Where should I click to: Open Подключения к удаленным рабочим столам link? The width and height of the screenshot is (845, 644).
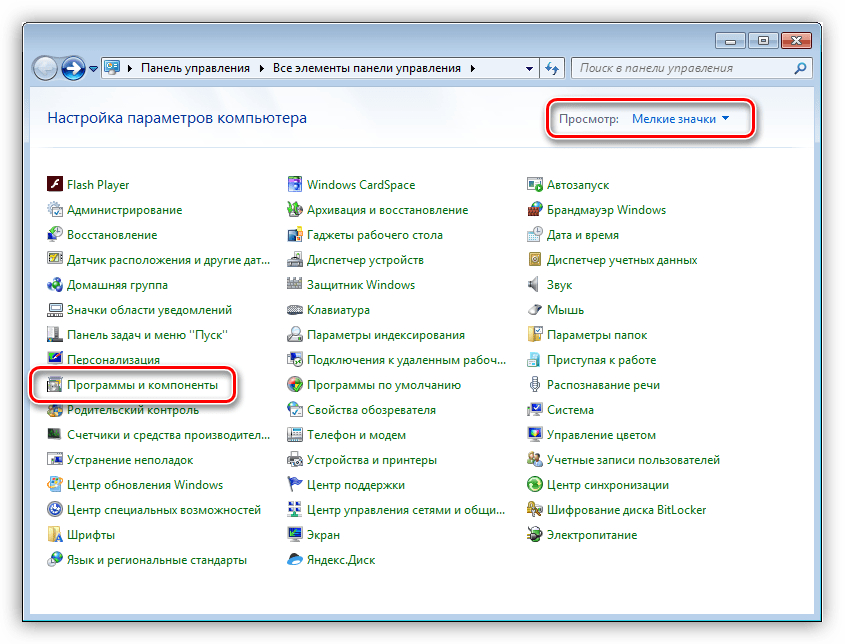point(406,360)
